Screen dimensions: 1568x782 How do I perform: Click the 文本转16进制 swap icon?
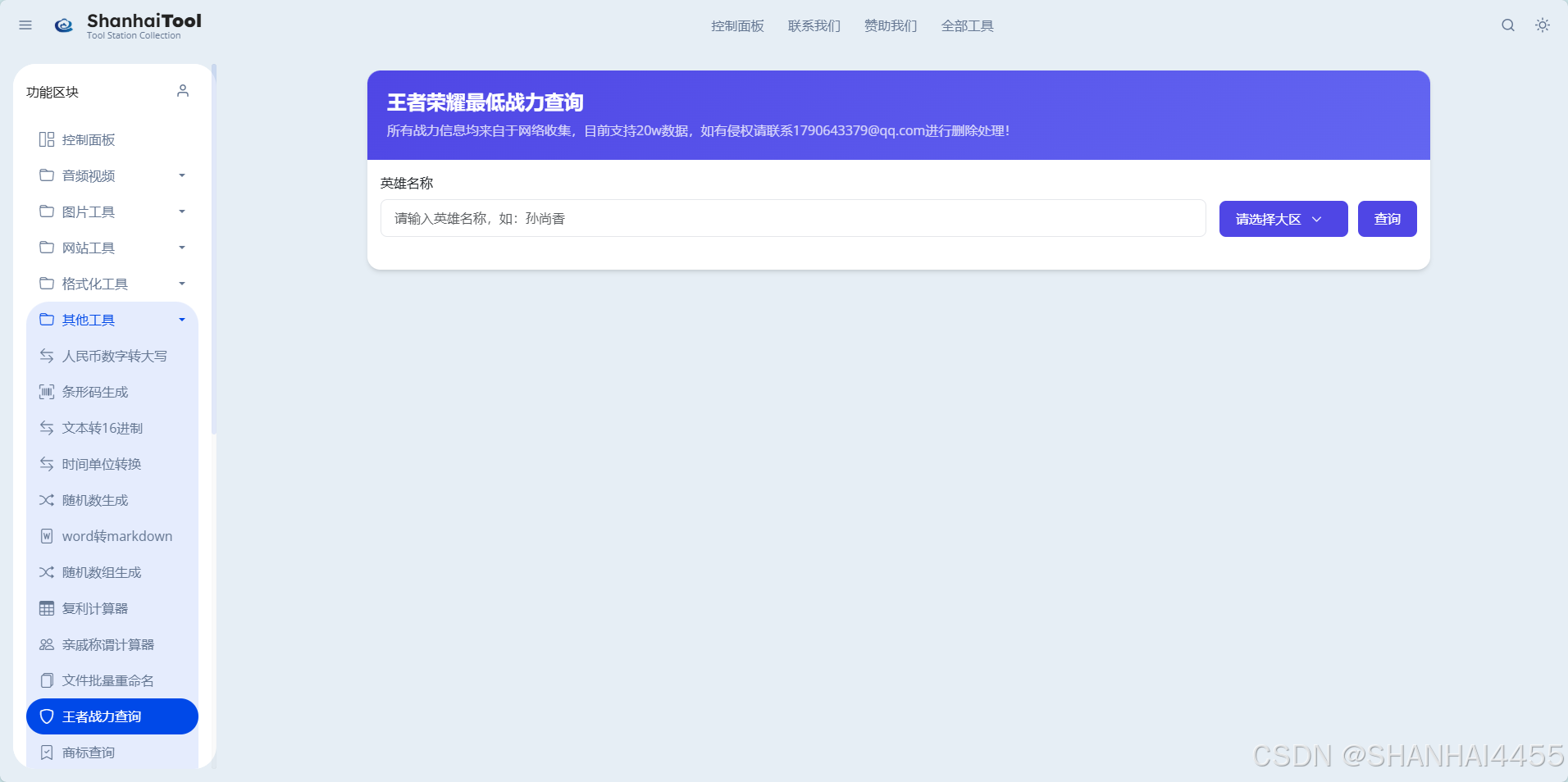point(47,428)
